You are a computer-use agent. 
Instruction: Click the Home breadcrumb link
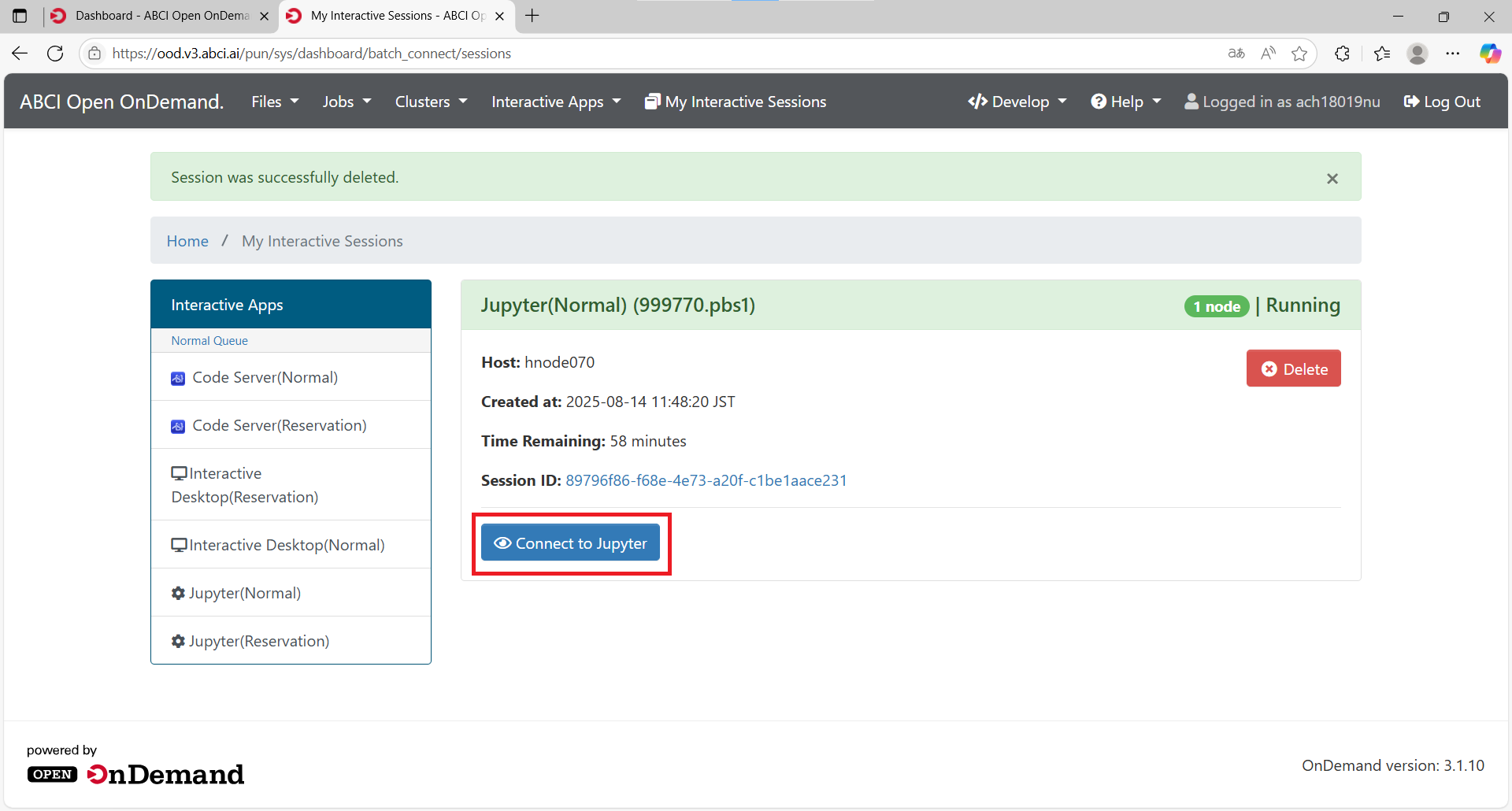tap(187, 241)
